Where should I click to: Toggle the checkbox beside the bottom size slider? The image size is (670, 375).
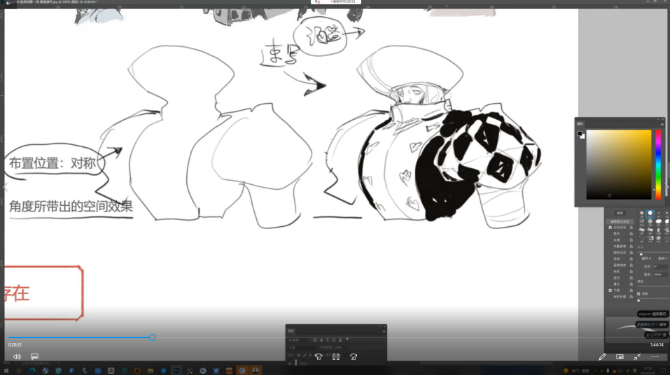(639, 294)
